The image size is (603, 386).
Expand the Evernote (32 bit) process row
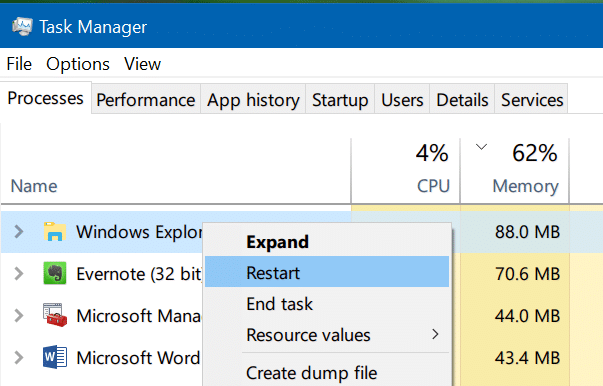(18, 273)
